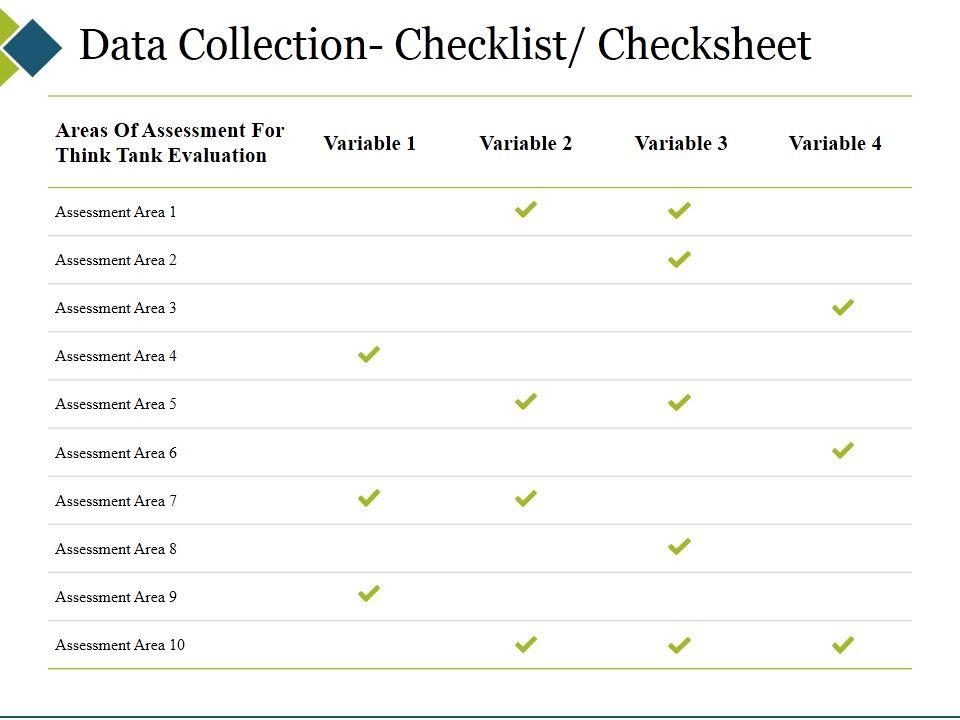Image resolution: width=960 pixels, height=720 pixels.
Task: Select the Variable 1 column header
Action: [x=369, y=143]
